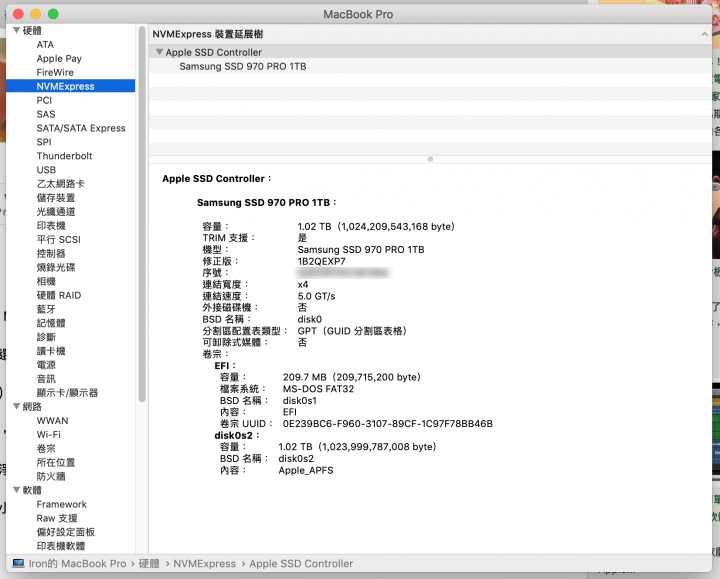The width and height of the screenshot is (720, 579).
Task: Open 印表機軟體 in the sidebar
Action: coord(61,546)
